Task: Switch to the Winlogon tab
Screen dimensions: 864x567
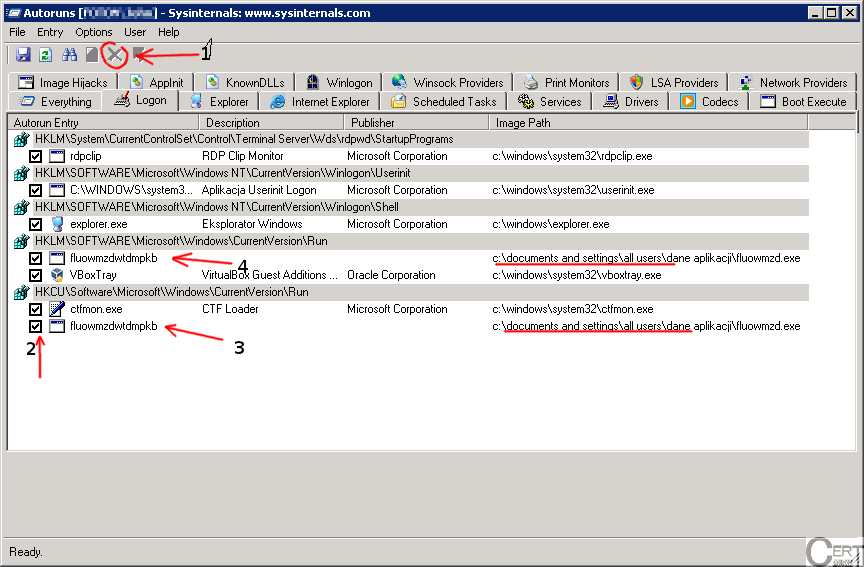Action: (339, 83)
